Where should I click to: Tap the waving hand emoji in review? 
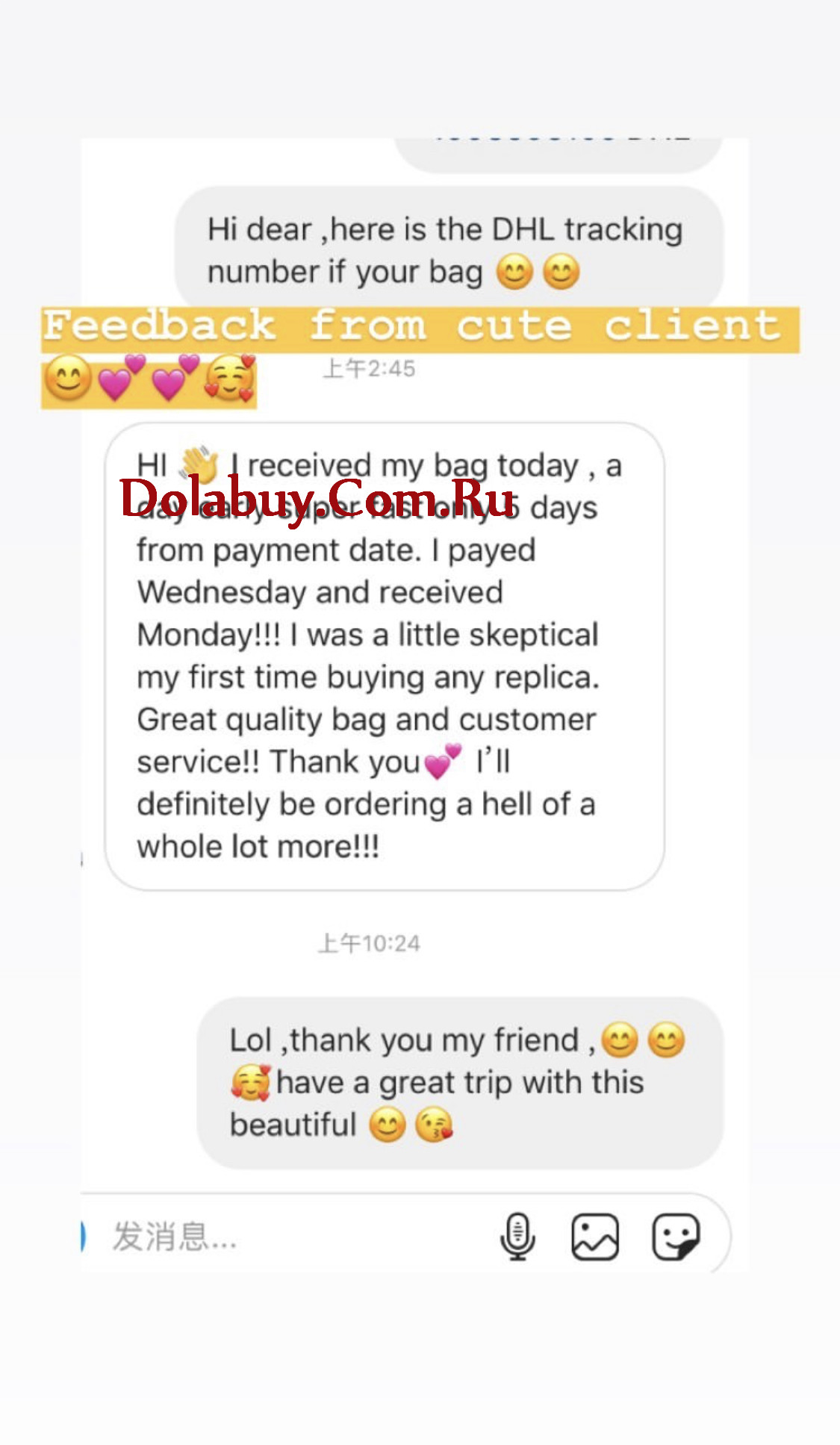click(198, 465)
